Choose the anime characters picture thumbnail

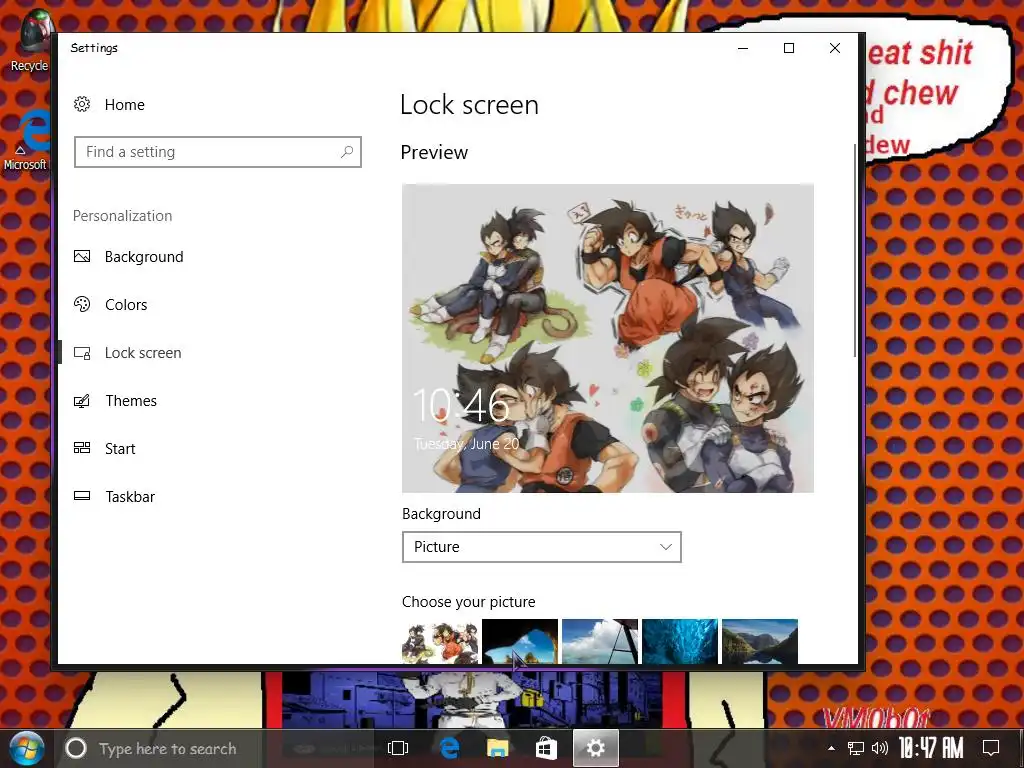point(440,641)
